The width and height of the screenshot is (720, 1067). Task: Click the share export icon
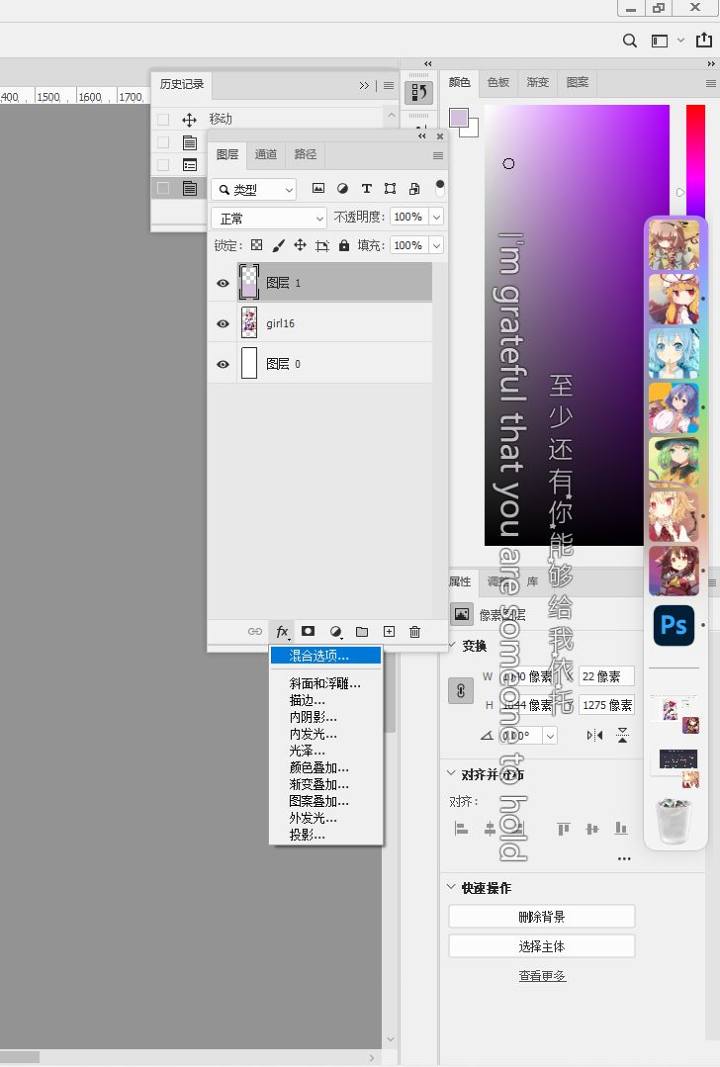coord(704,40)
